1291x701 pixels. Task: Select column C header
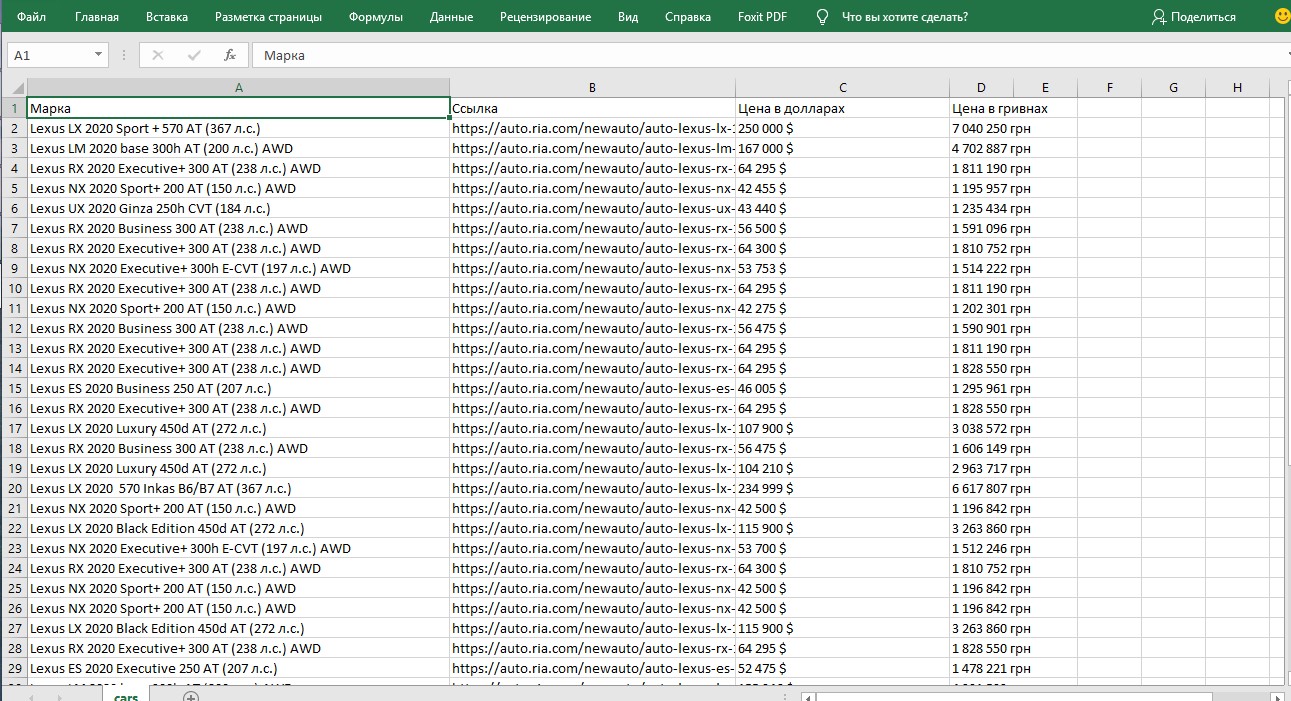843,88
